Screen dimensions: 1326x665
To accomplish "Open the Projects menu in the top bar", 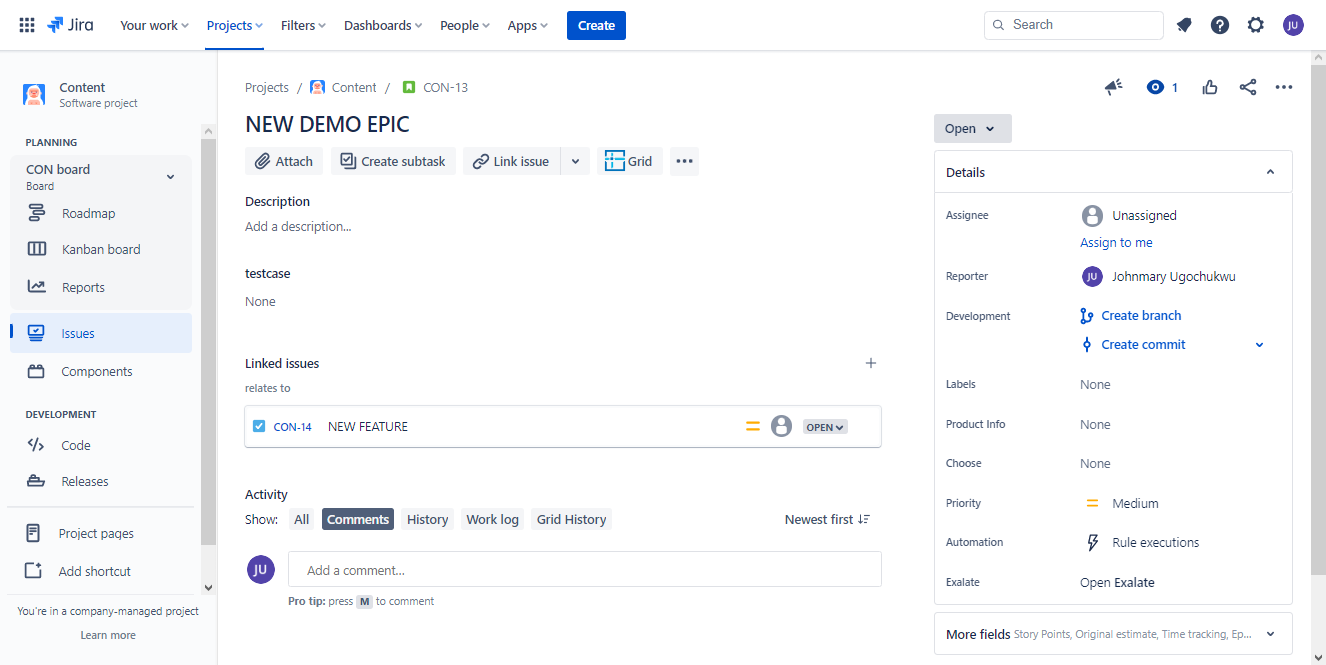I will coord(233,24).
